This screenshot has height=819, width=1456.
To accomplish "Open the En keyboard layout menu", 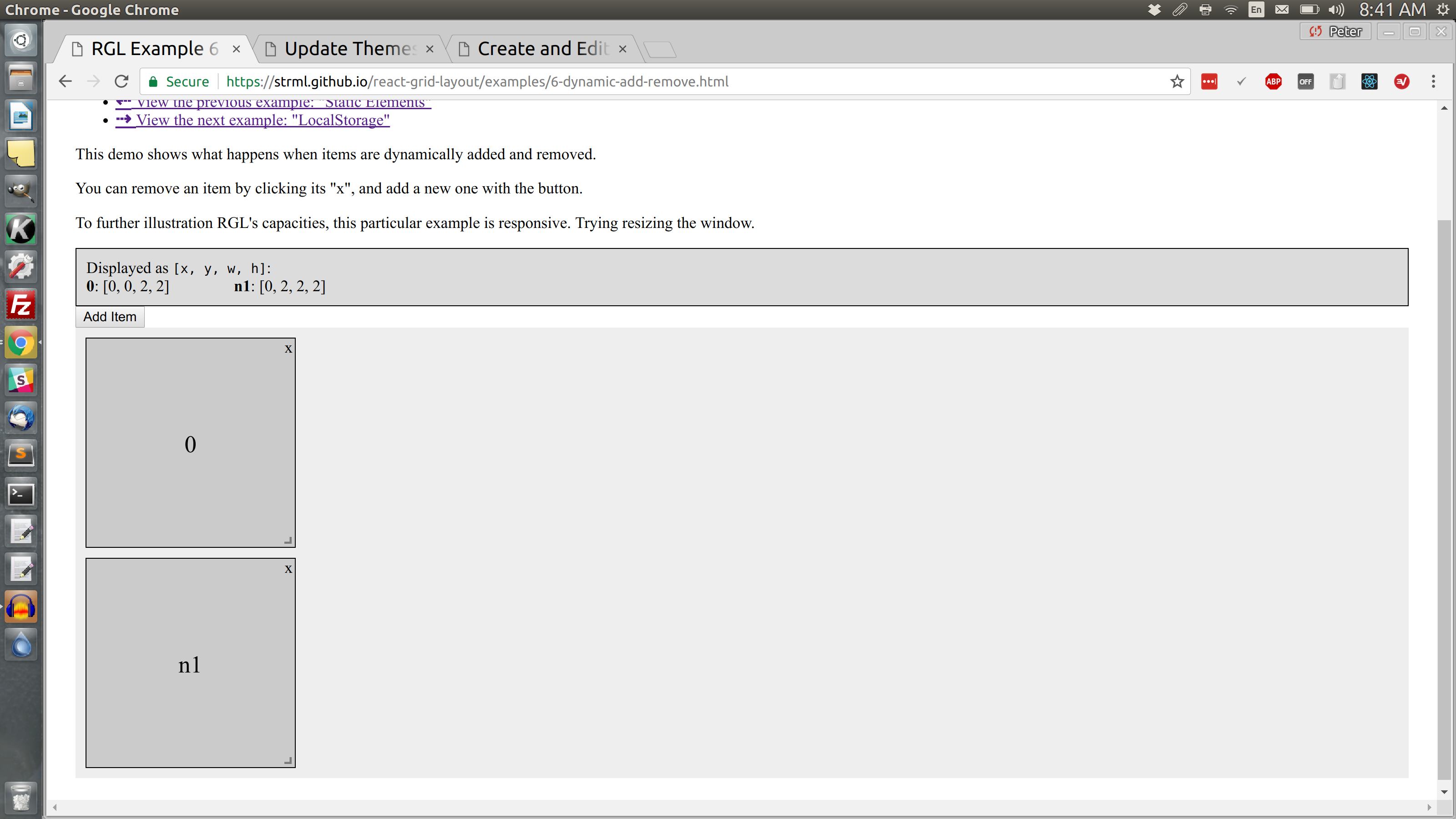I will 1256,9.
